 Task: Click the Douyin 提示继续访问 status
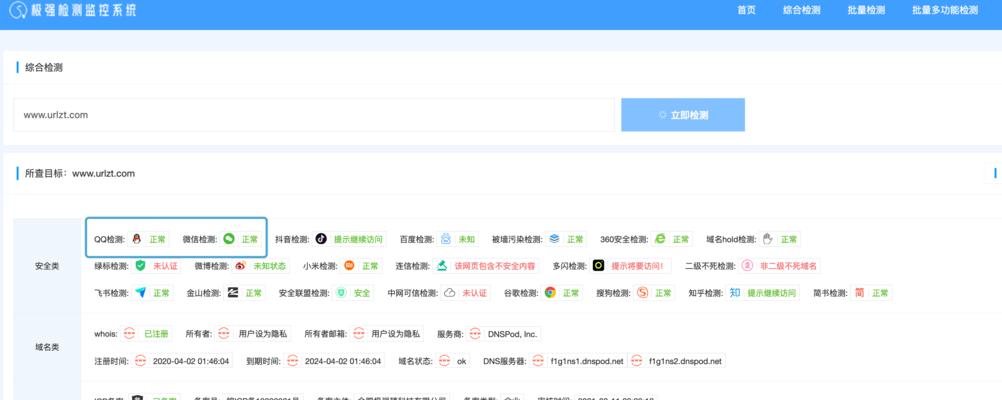(358, 240)
